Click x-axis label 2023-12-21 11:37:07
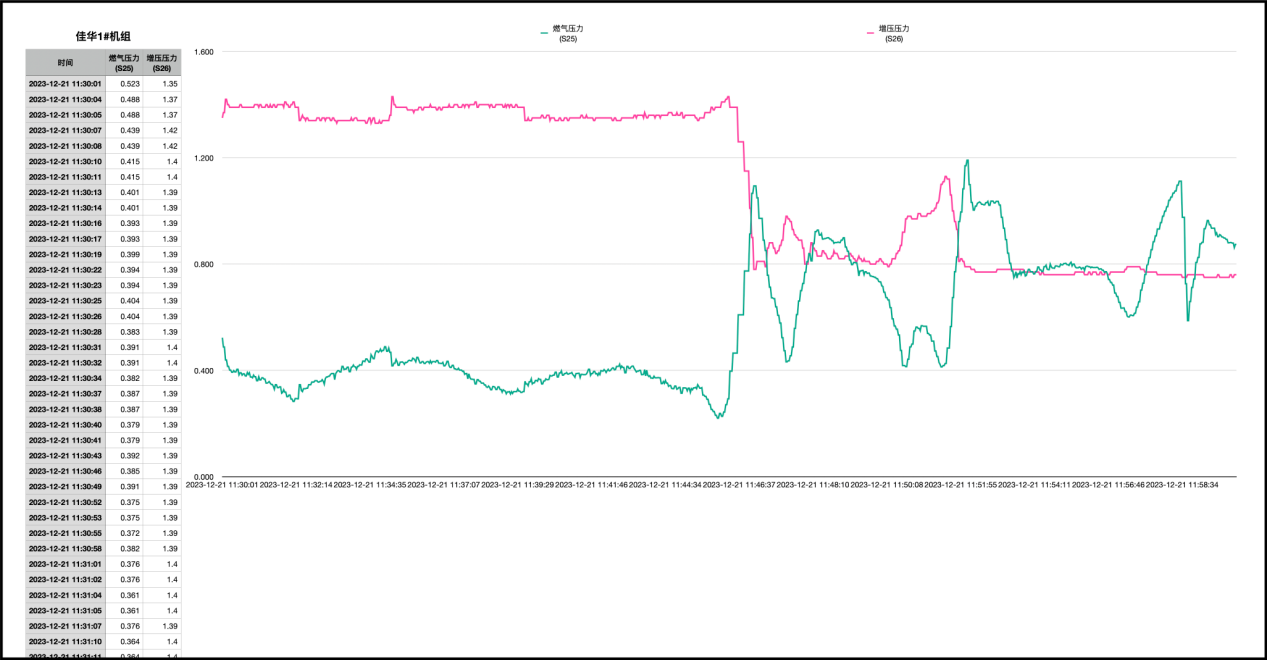The height and width of the screenshot is (660, 1267). tap(444, 485)
